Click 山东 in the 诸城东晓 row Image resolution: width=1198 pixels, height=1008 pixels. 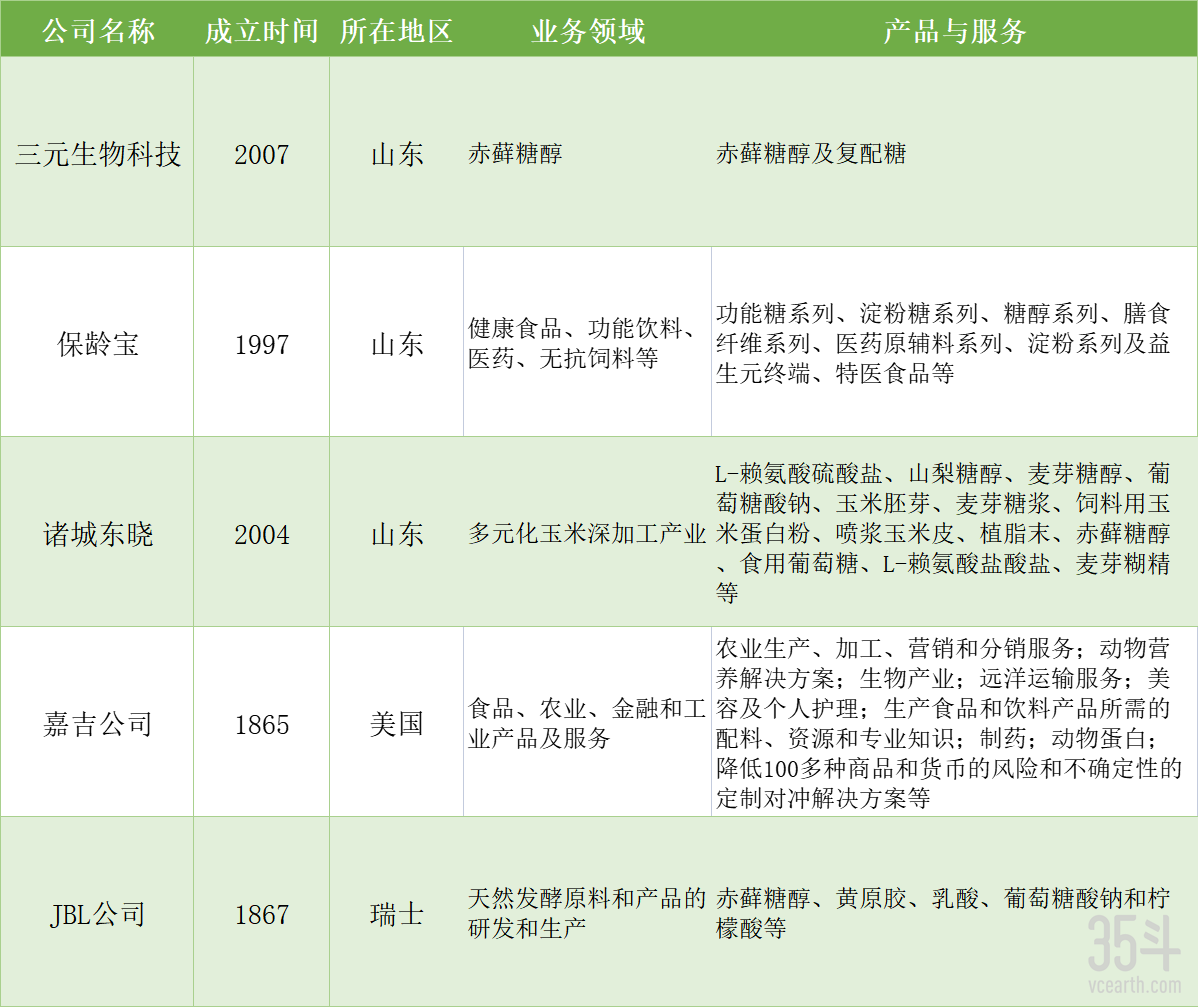pyautogui.click(x=397, y=534)
